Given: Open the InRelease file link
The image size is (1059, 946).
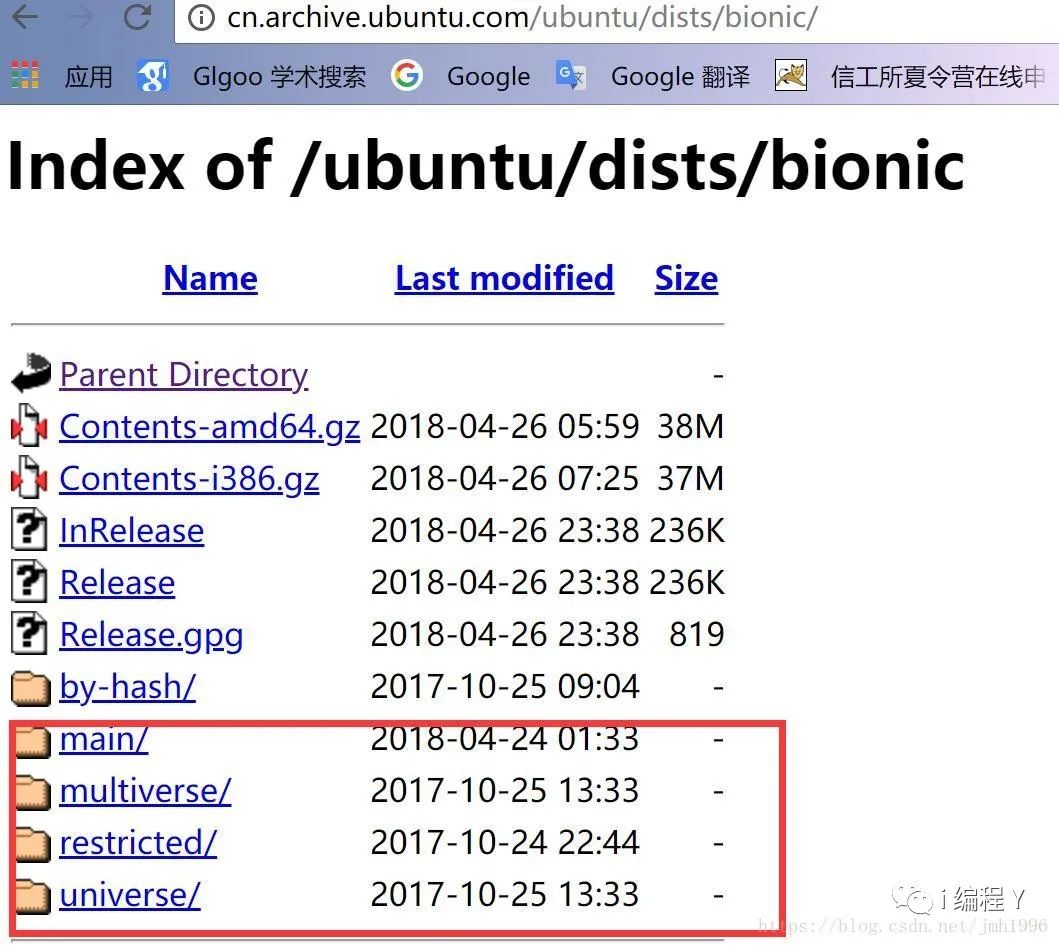Looking at the screenshot, I should 132,531.
